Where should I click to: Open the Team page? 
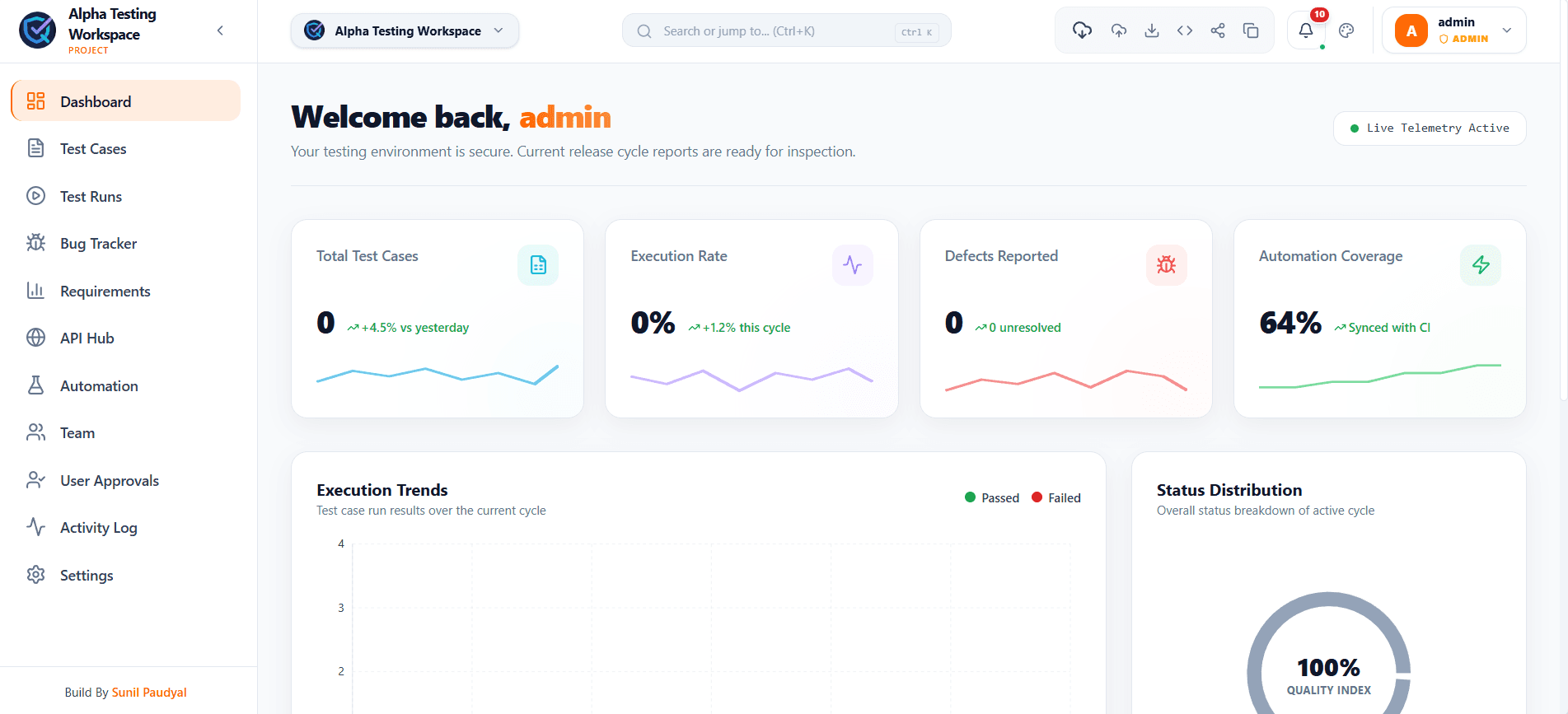point(126,432)
